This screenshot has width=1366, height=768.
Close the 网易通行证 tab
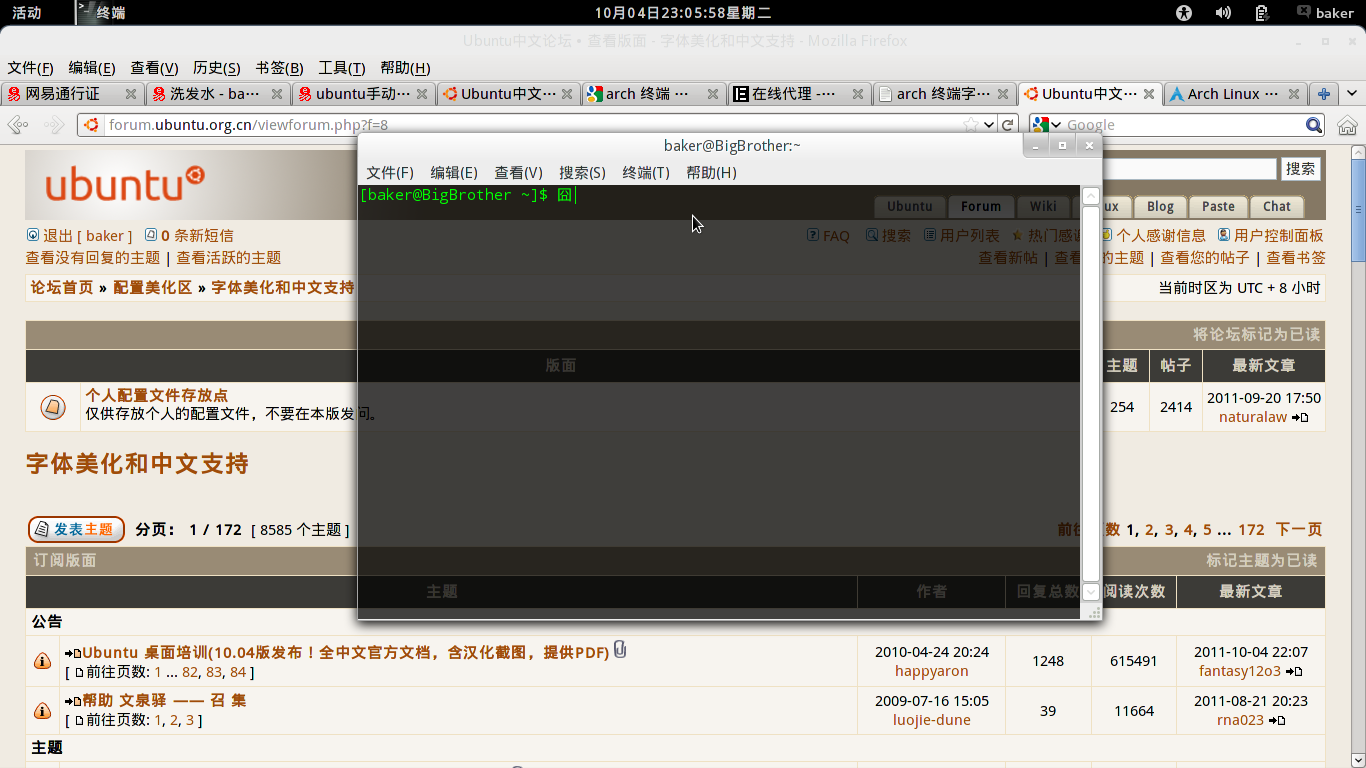point(130,94)
